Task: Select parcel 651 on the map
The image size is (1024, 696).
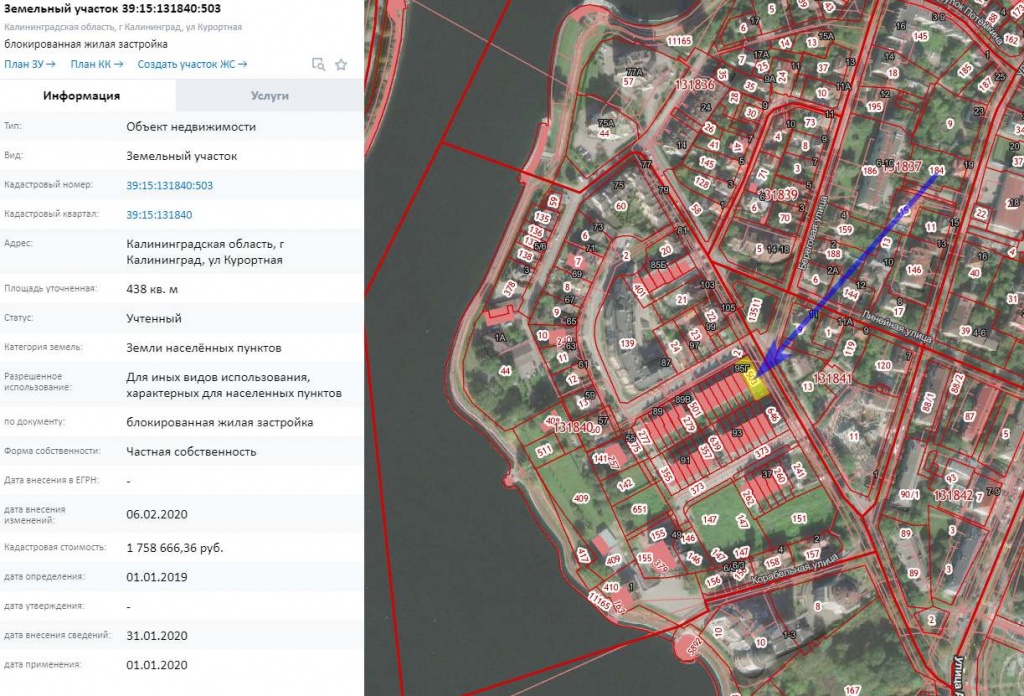Action: pos(639,509)
